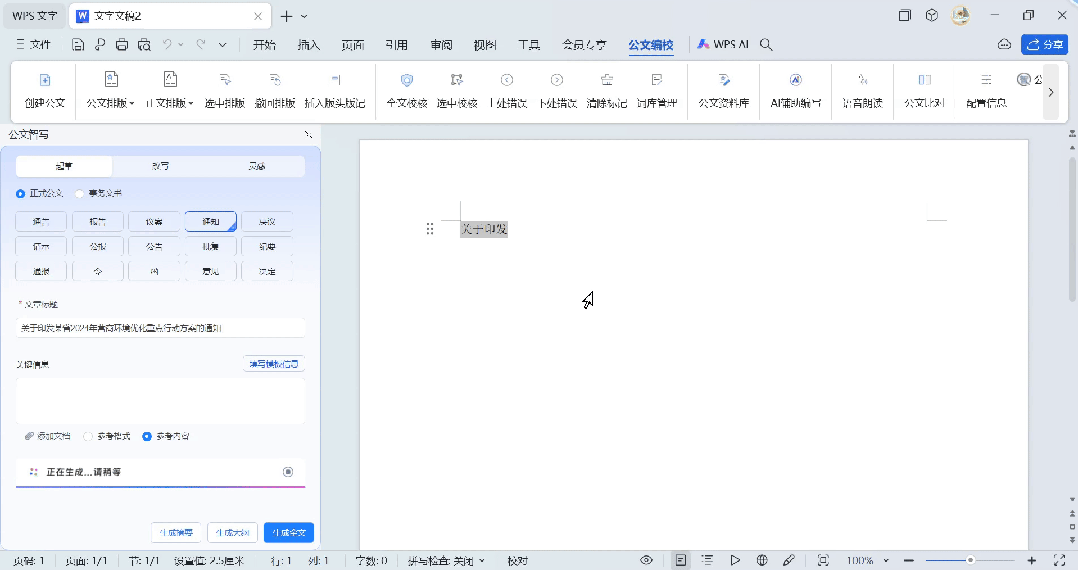
Task: Open the 拼写检查 dropdown in status bar
Action: point(482,561)
